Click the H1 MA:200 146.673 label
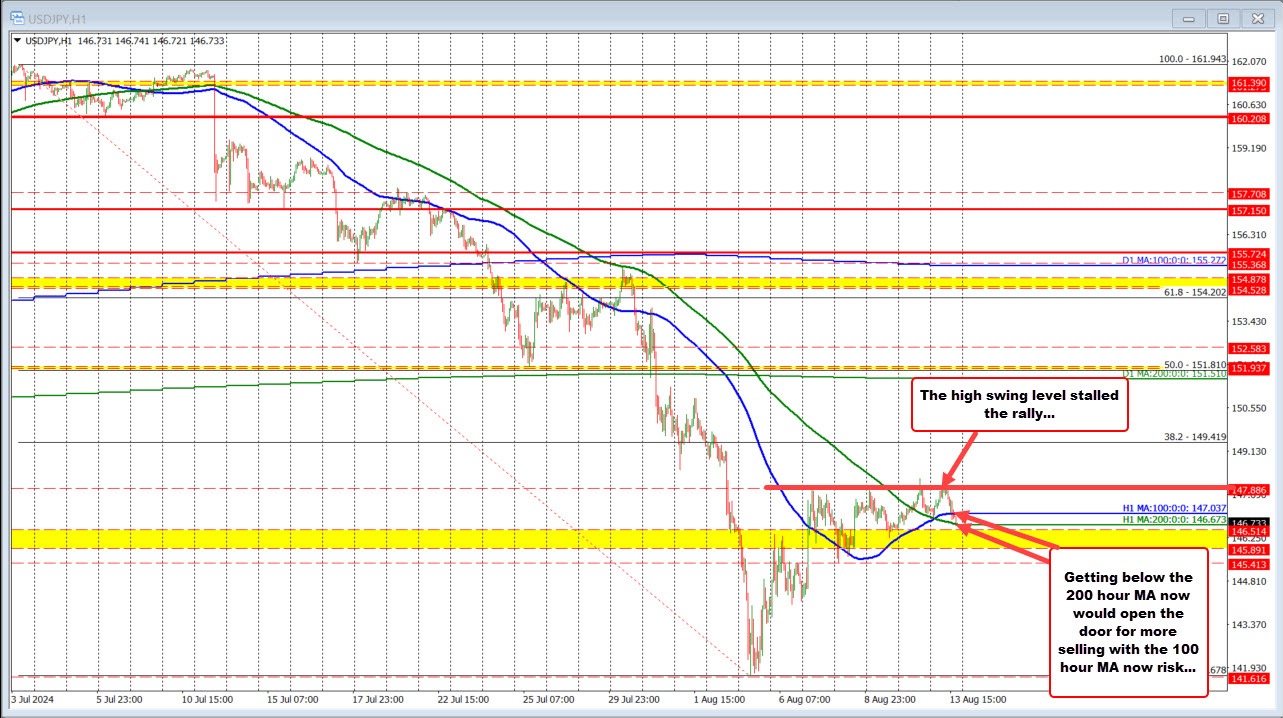This screenshot has height=718, width=1283. click(x=1172, y=520)
